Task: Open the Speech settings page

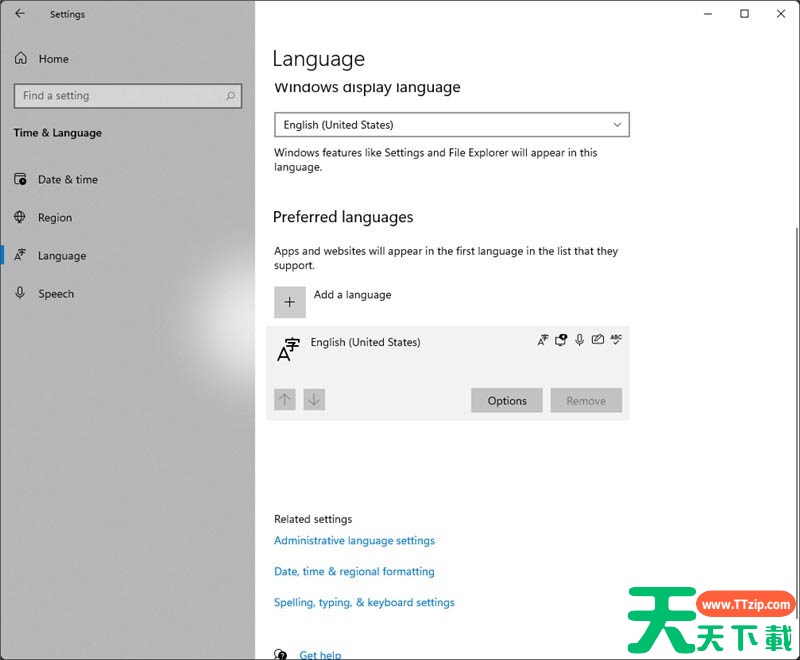Action: tap(56, 294)
